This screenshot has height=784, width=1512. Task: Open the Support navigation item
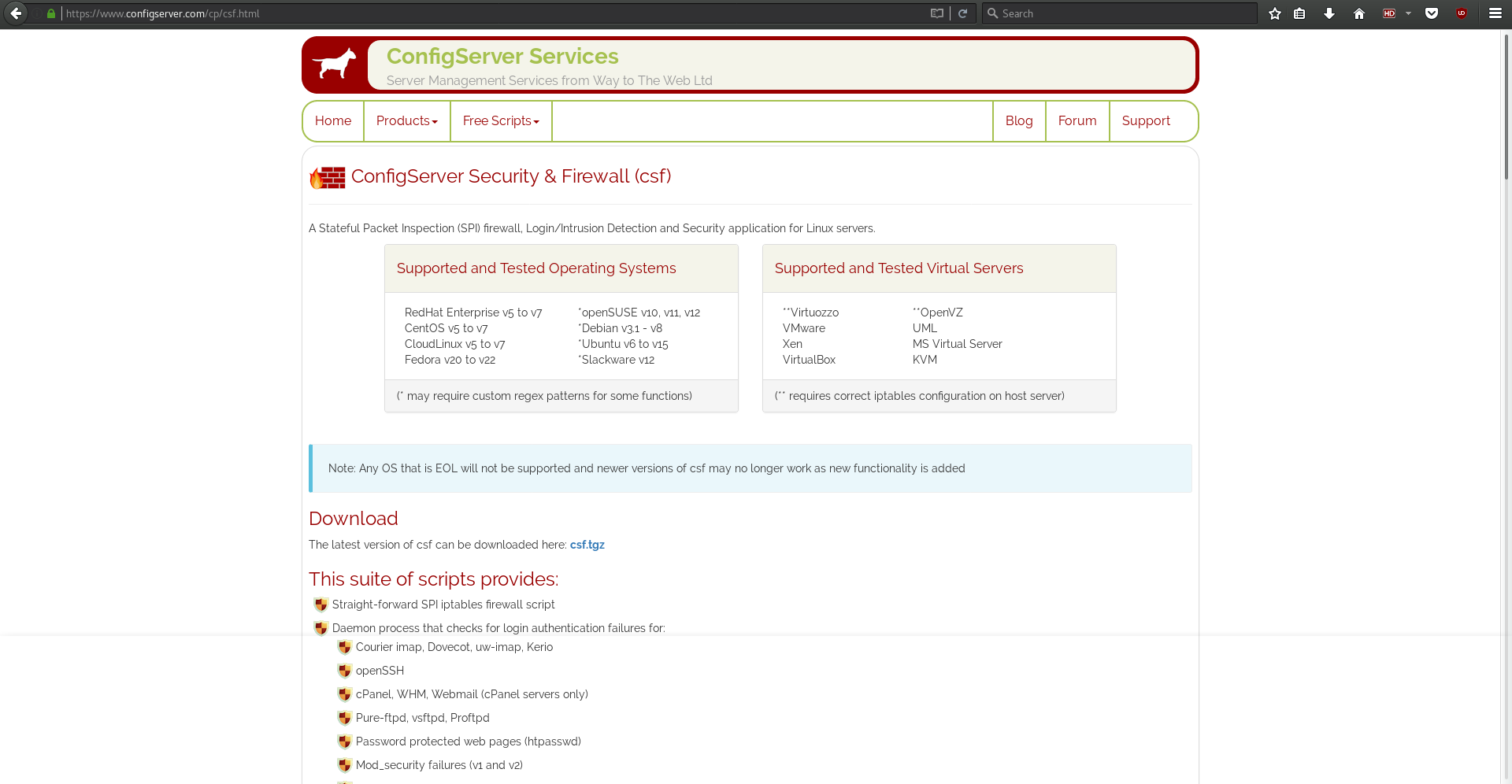pos(1146,120)
